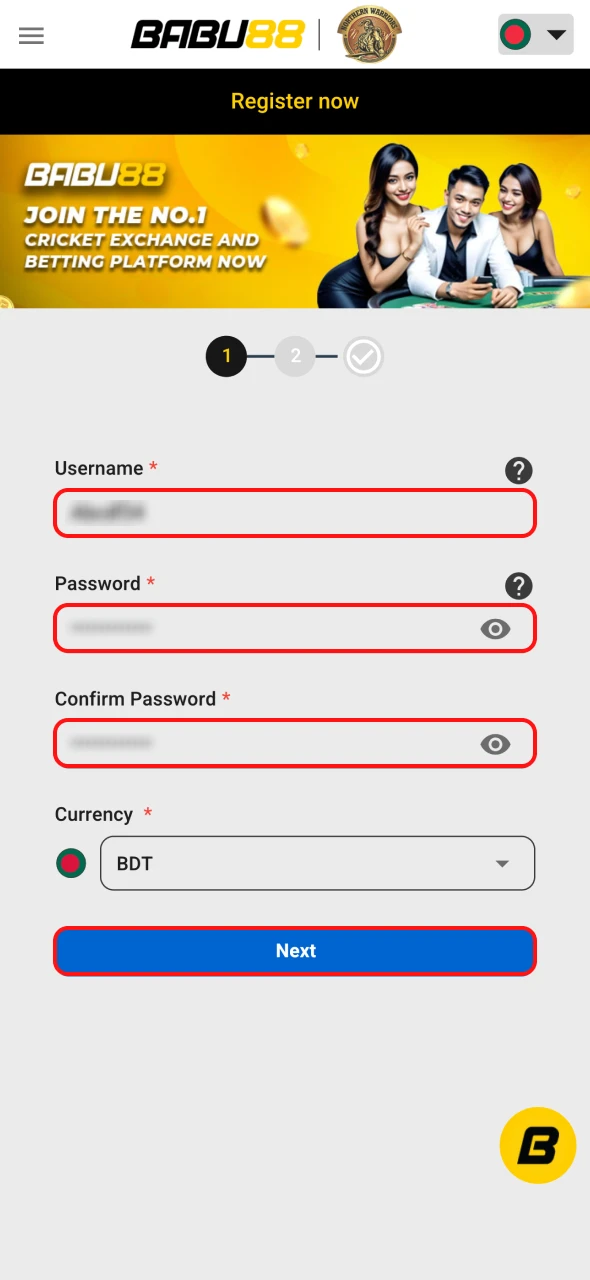Select step 2 in the registration progress
590x1280 pixels.
(295, 356)
